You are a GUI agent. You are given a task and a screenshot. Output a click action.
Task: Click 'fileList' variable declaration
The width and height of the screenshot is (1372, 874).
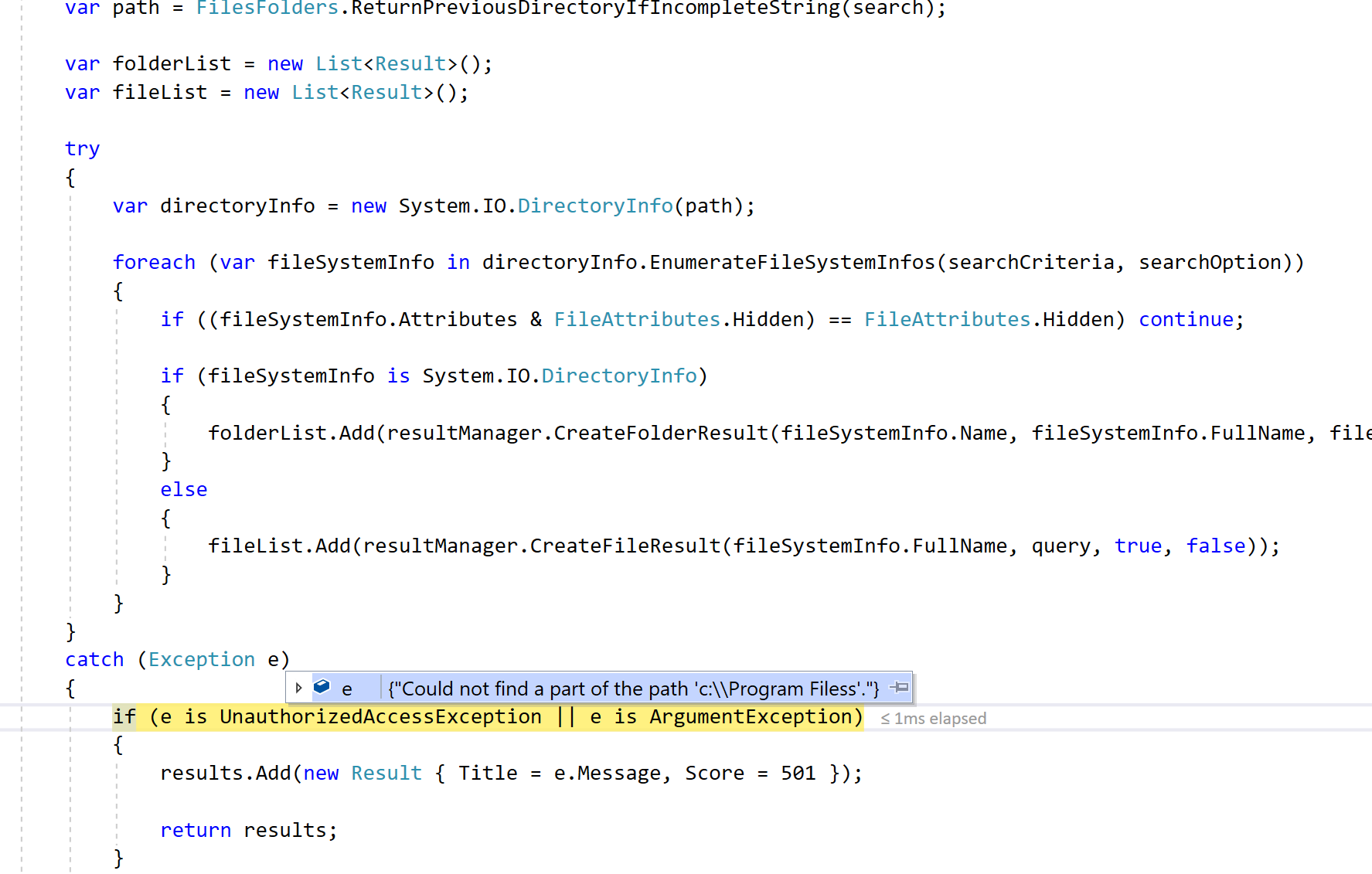[160, 93]
